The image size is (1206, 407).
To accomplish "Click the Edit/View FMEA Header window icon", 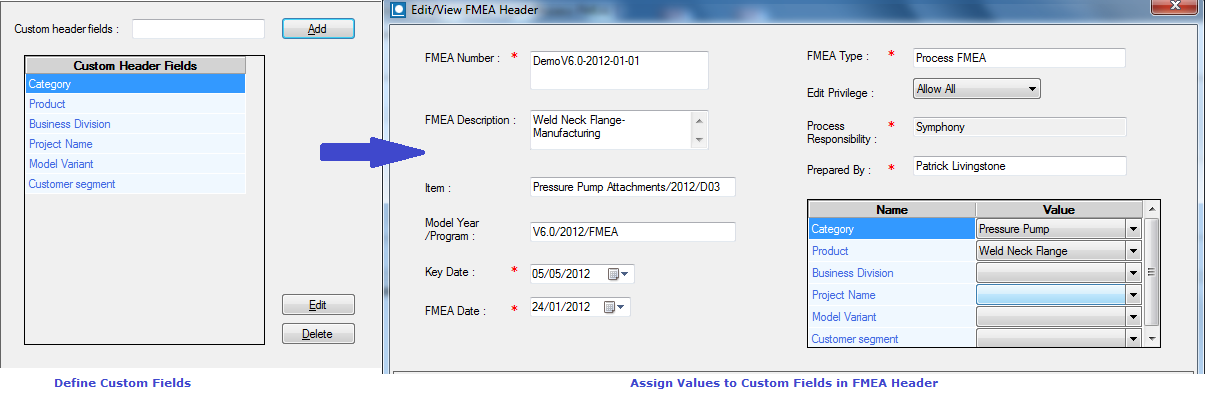I will click(x=400, y=10).
